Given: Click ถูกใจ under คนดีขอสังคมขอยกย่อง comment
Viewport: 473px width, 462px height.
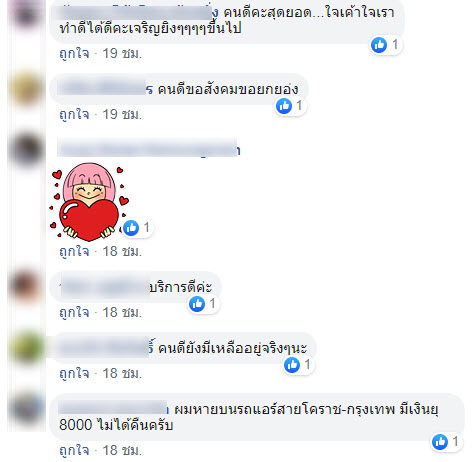Looking at the screenshot, I should click(x=74, y=114).
